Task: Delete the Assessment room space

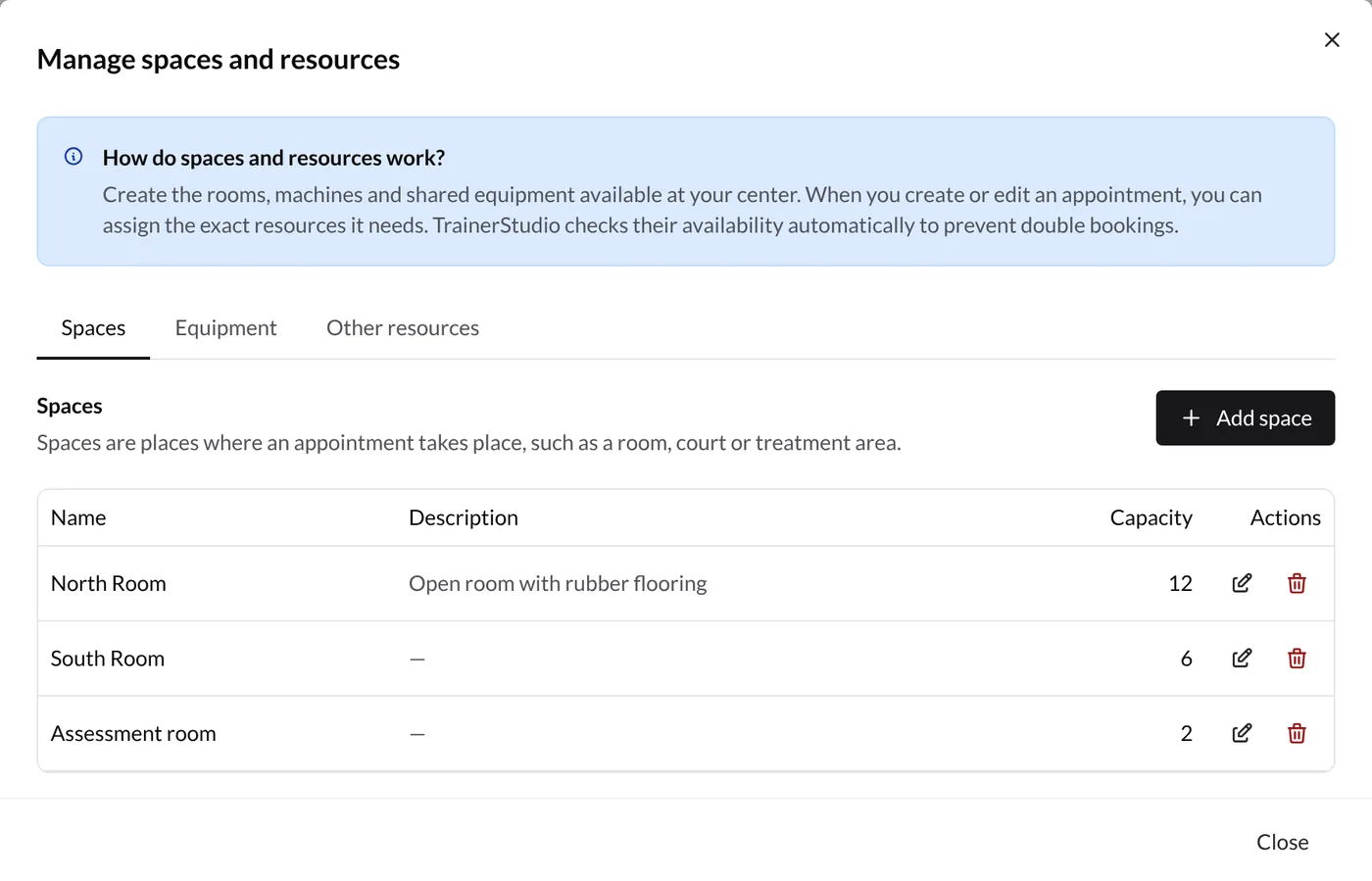Action: [1297, 733]
